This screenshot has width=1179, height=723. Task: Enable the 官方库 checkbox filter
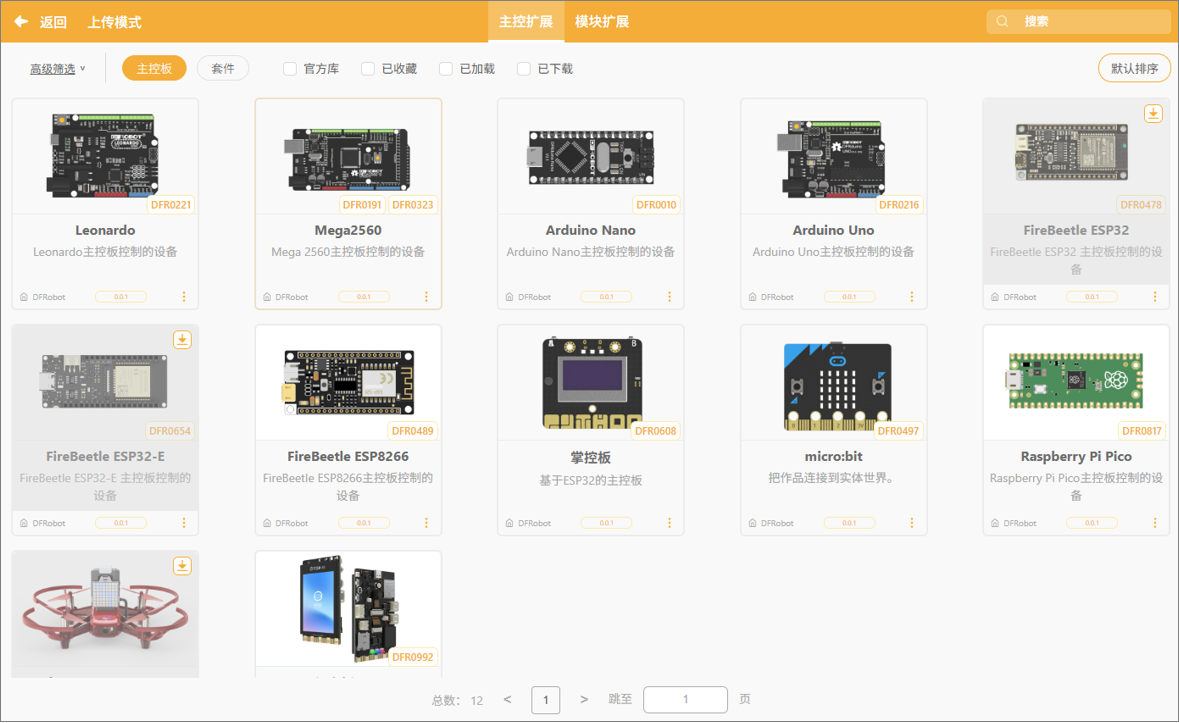(290, 69)
